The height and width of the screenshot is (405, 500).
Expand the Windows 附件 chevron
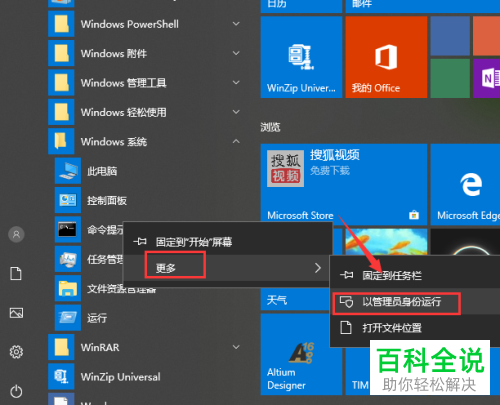(x=236, y=53)
